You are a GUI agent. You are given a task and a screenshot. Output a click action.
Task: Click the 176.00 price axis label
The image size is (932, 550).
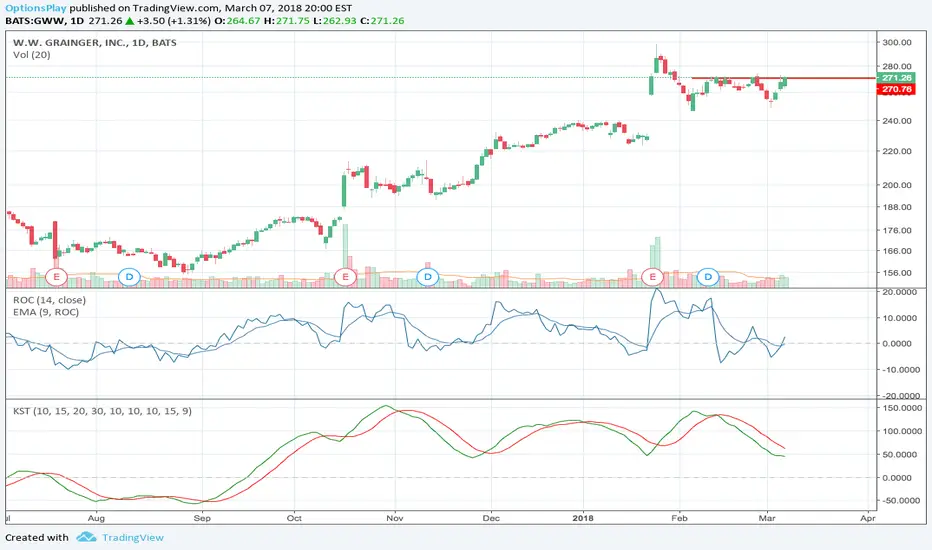897,230
